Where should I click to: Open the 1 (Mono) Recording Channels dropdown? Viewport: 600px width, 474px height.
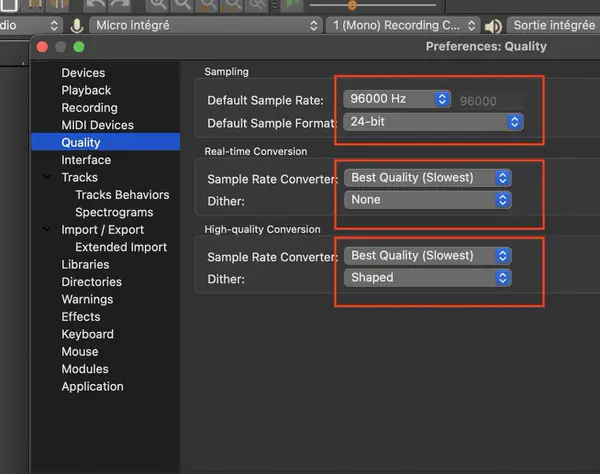coord(403,26)
